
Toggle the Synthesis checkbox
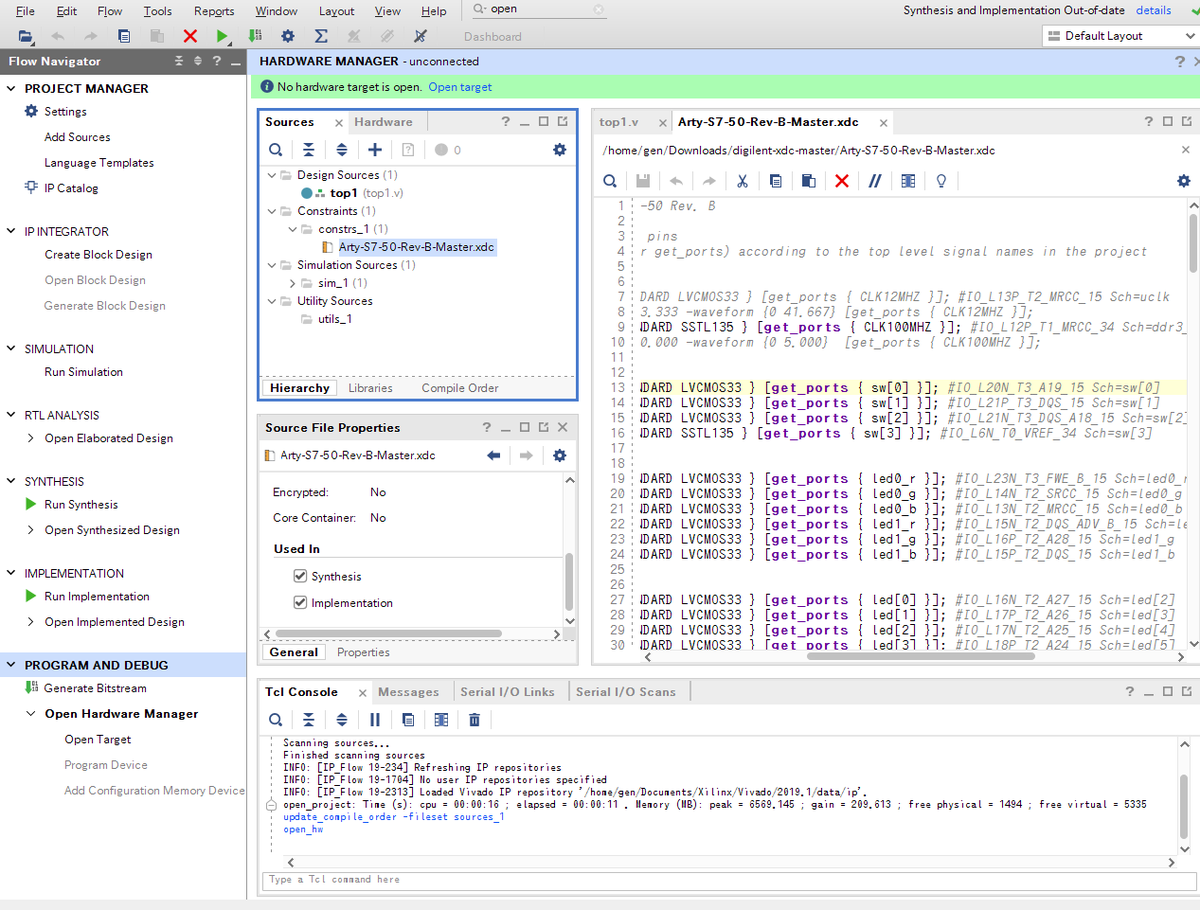pyautogui.click(x=300, y=576)
